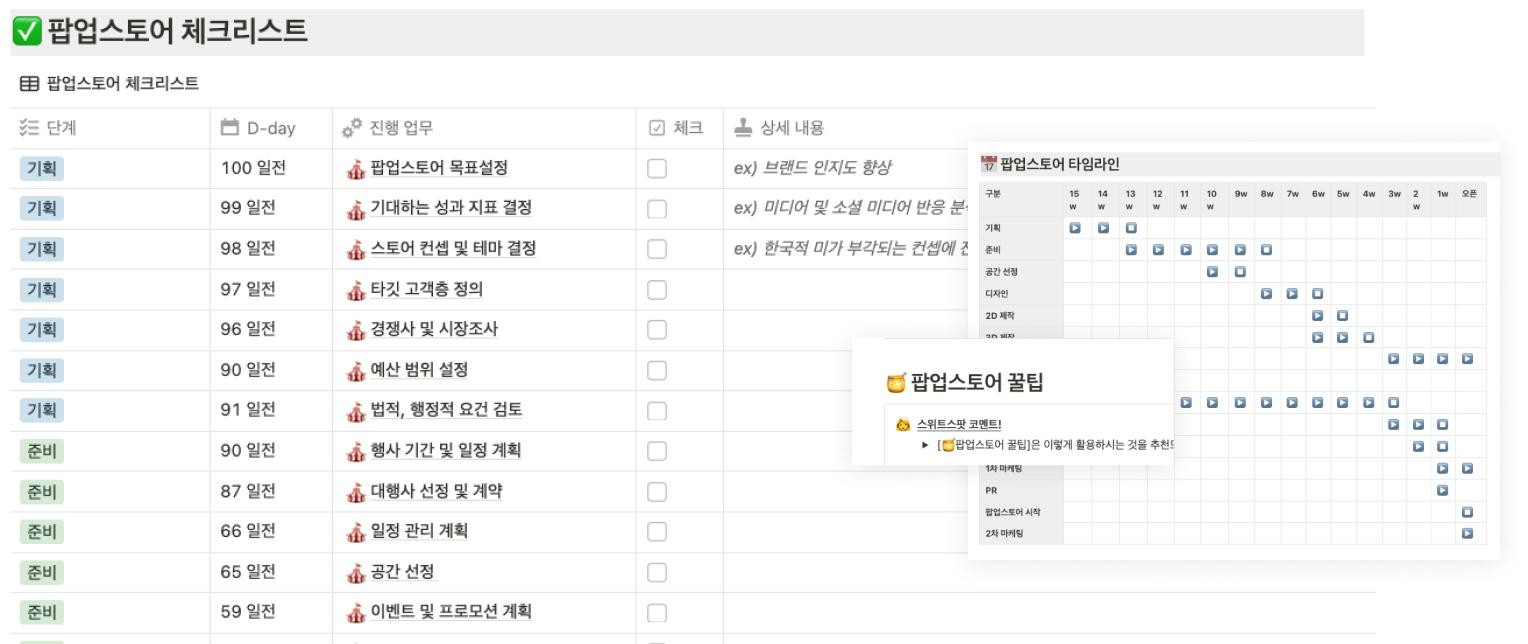Click the green check icon in the page title

point(25,33)
